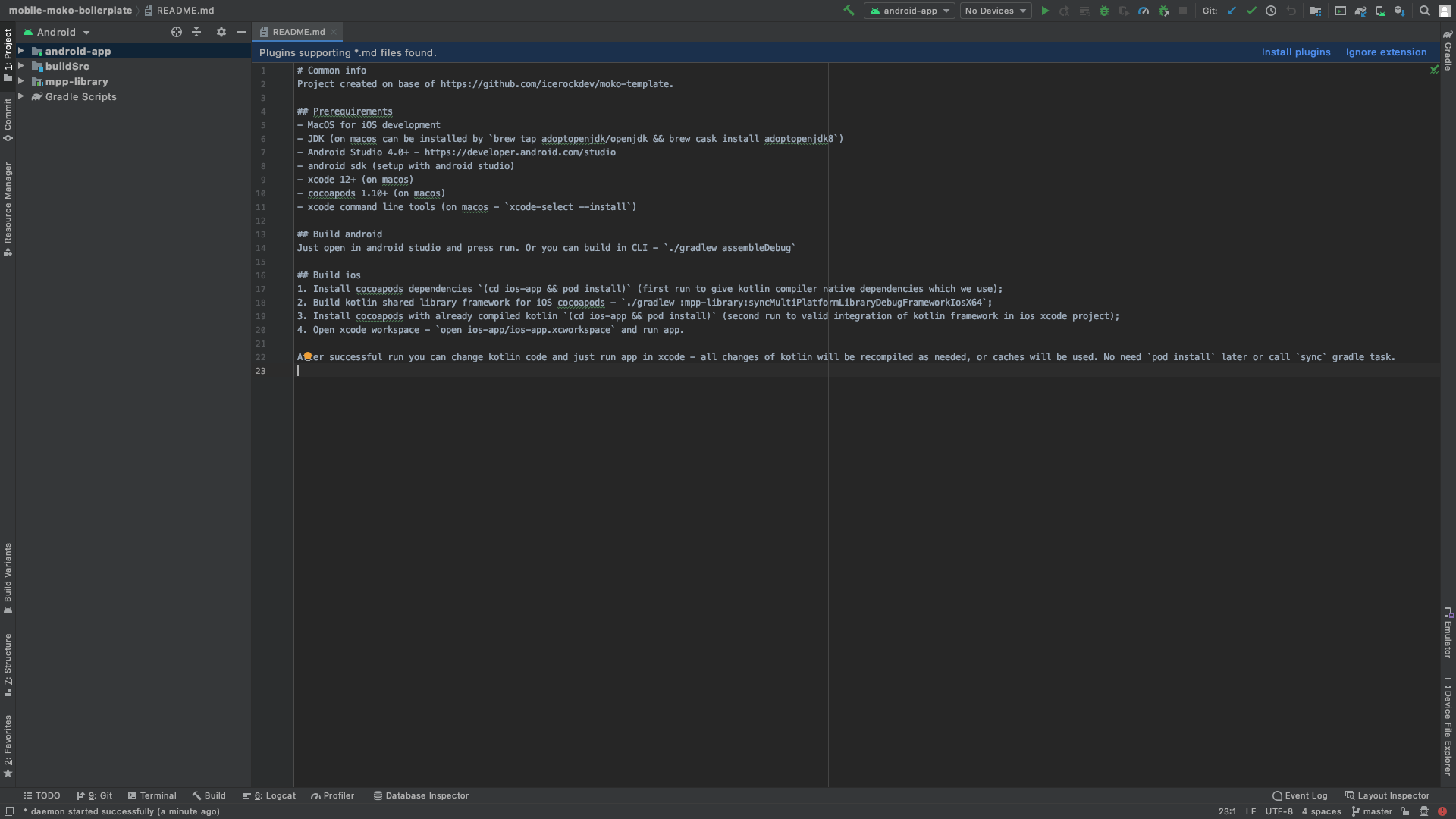Screen dimensions: 1456x819
Task: Click the Run/Build button in toolbar
Action: point(1044,12)
